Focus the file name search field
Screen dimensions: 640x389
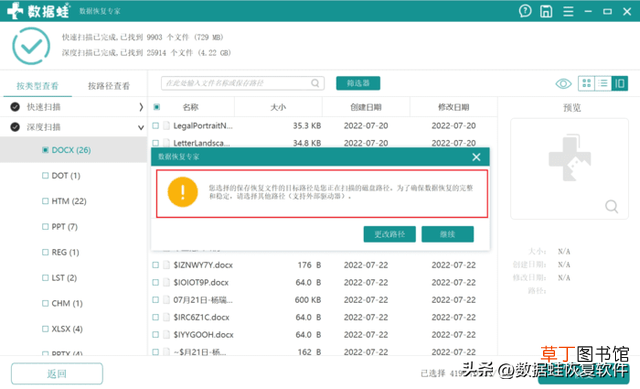pos(242,83)
